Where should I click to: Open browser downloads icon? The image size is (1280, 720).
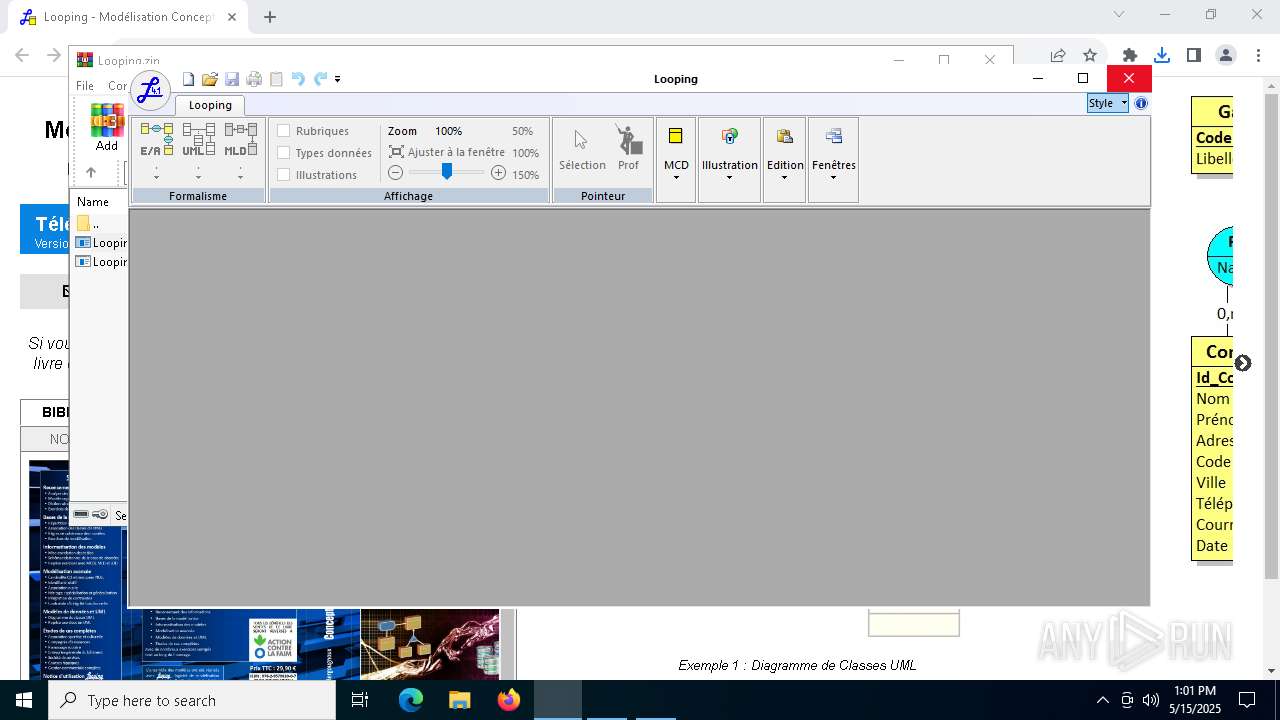[1162, 56]
